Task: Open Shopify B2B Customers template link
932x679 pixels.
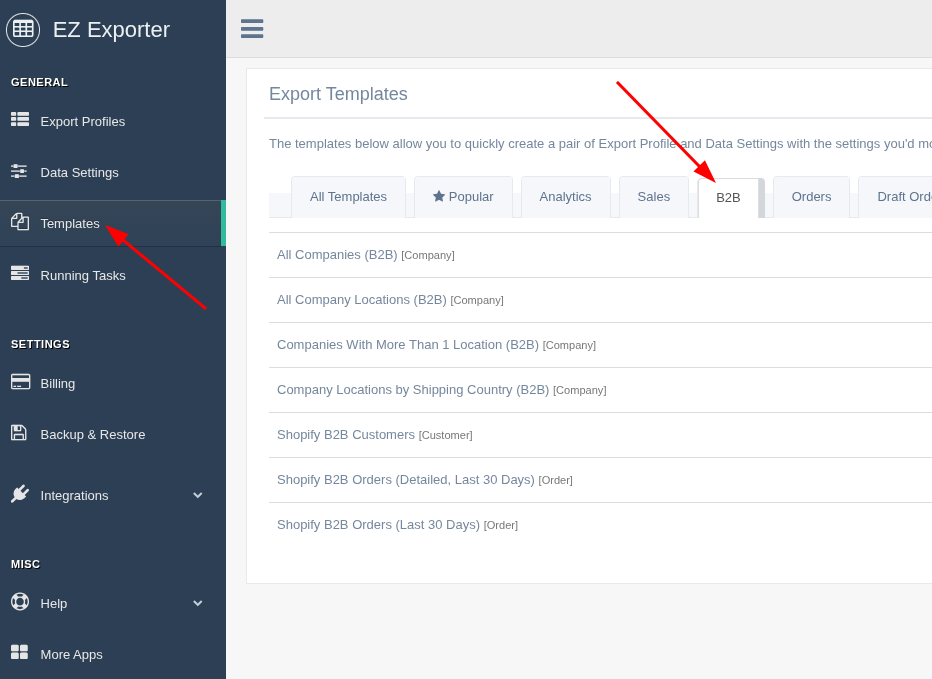Action: tap(346, 435)
